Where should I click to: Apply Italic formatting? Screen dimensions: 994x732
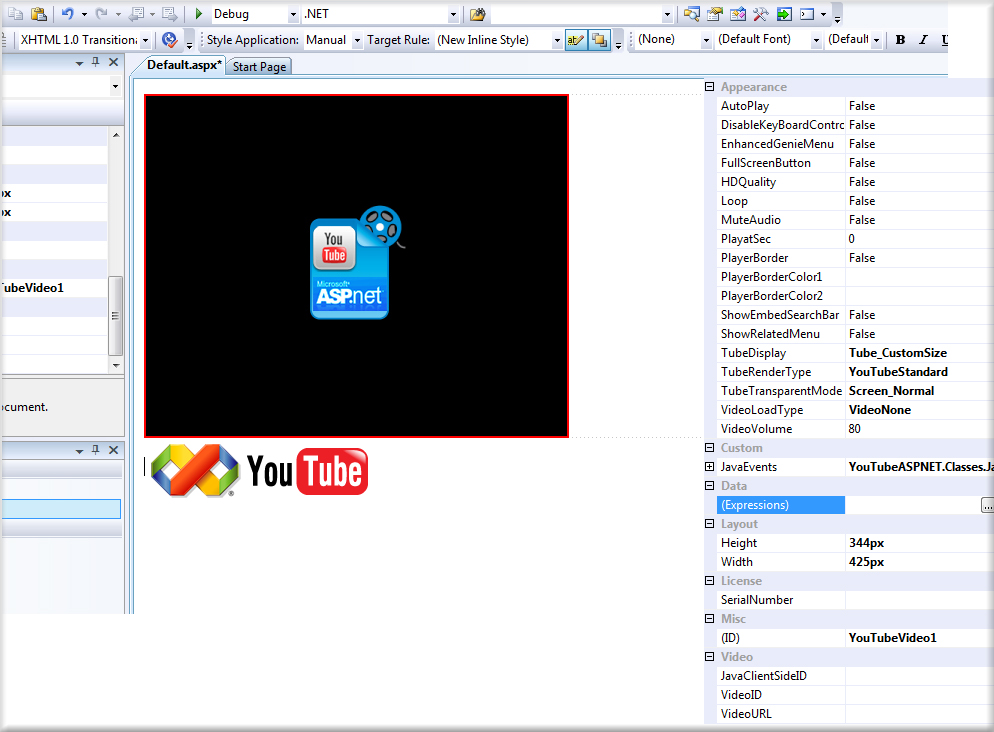pyautogui.click(x=923, y=40)
